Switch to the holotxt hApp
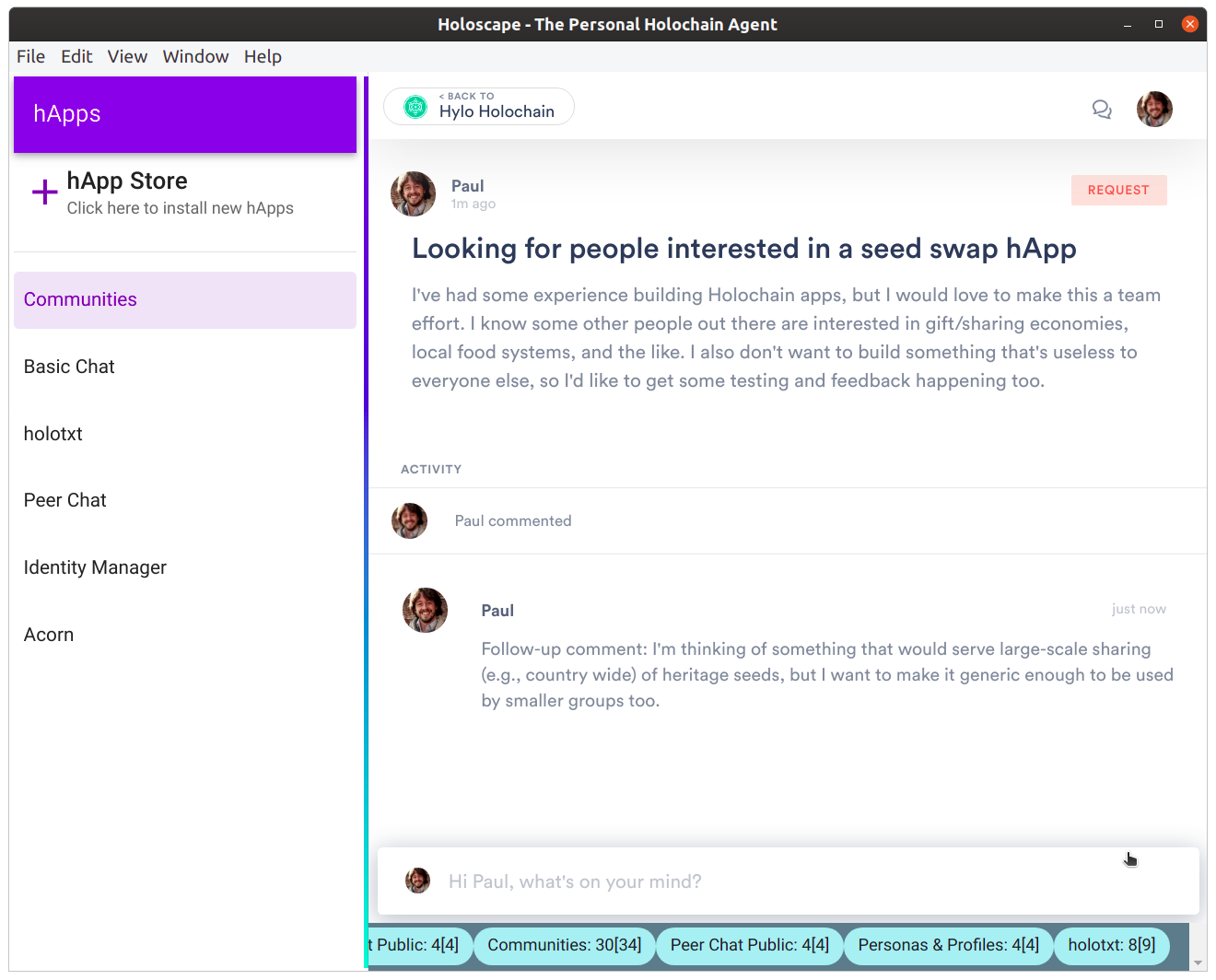 point(185,434)
